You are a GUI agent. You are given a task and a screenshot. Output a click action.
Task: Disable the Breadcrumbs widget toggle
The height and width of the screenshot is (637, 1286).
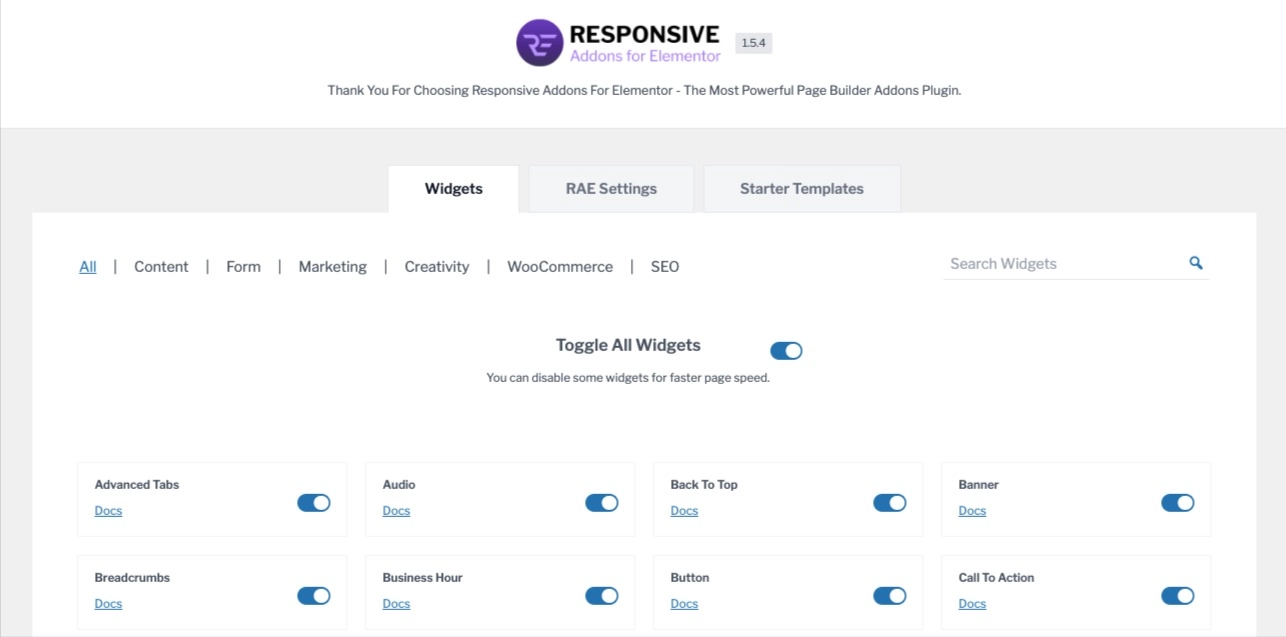(314, 596)
